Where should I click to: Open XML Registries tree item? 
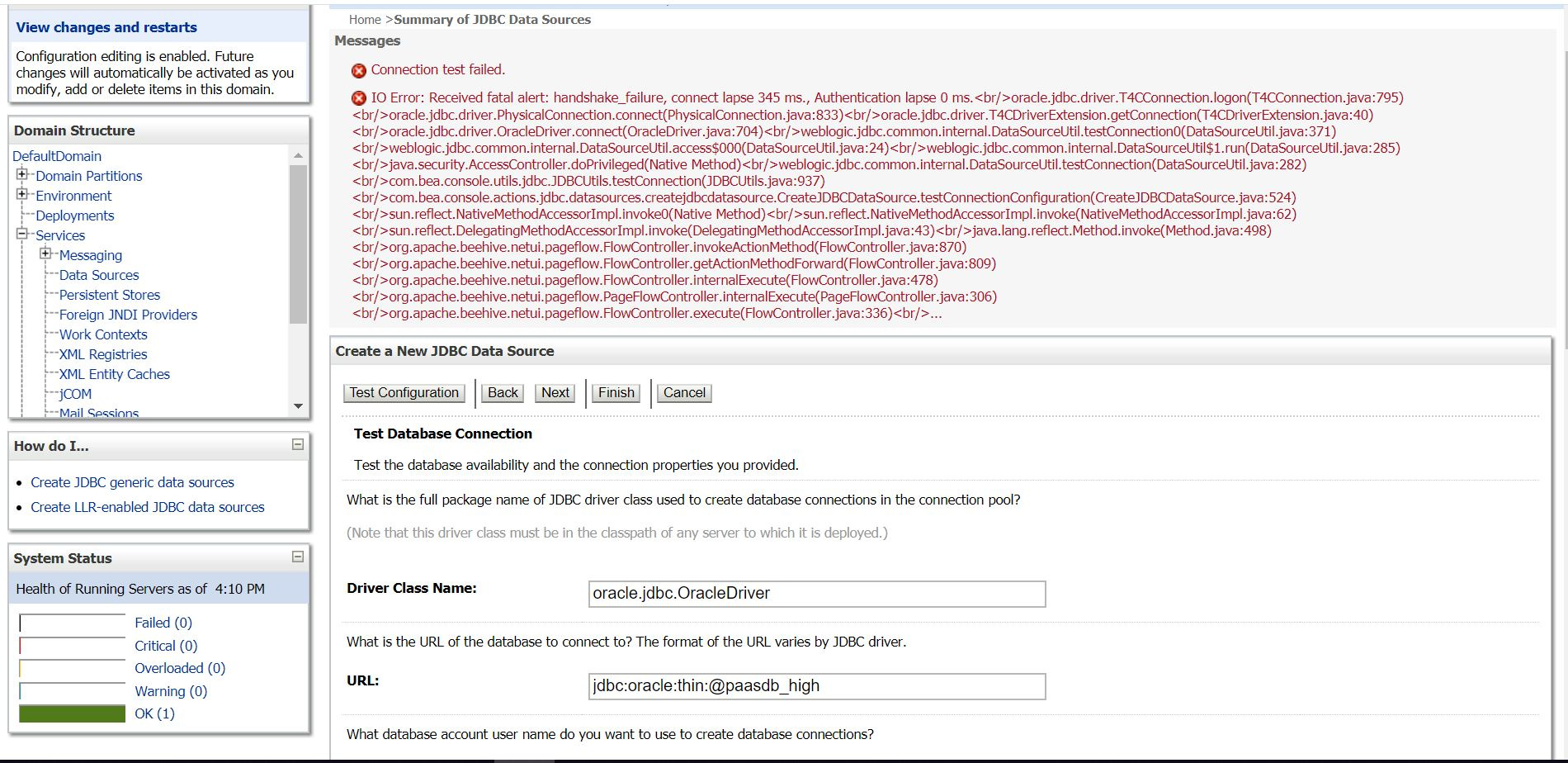tap(103, 354)
